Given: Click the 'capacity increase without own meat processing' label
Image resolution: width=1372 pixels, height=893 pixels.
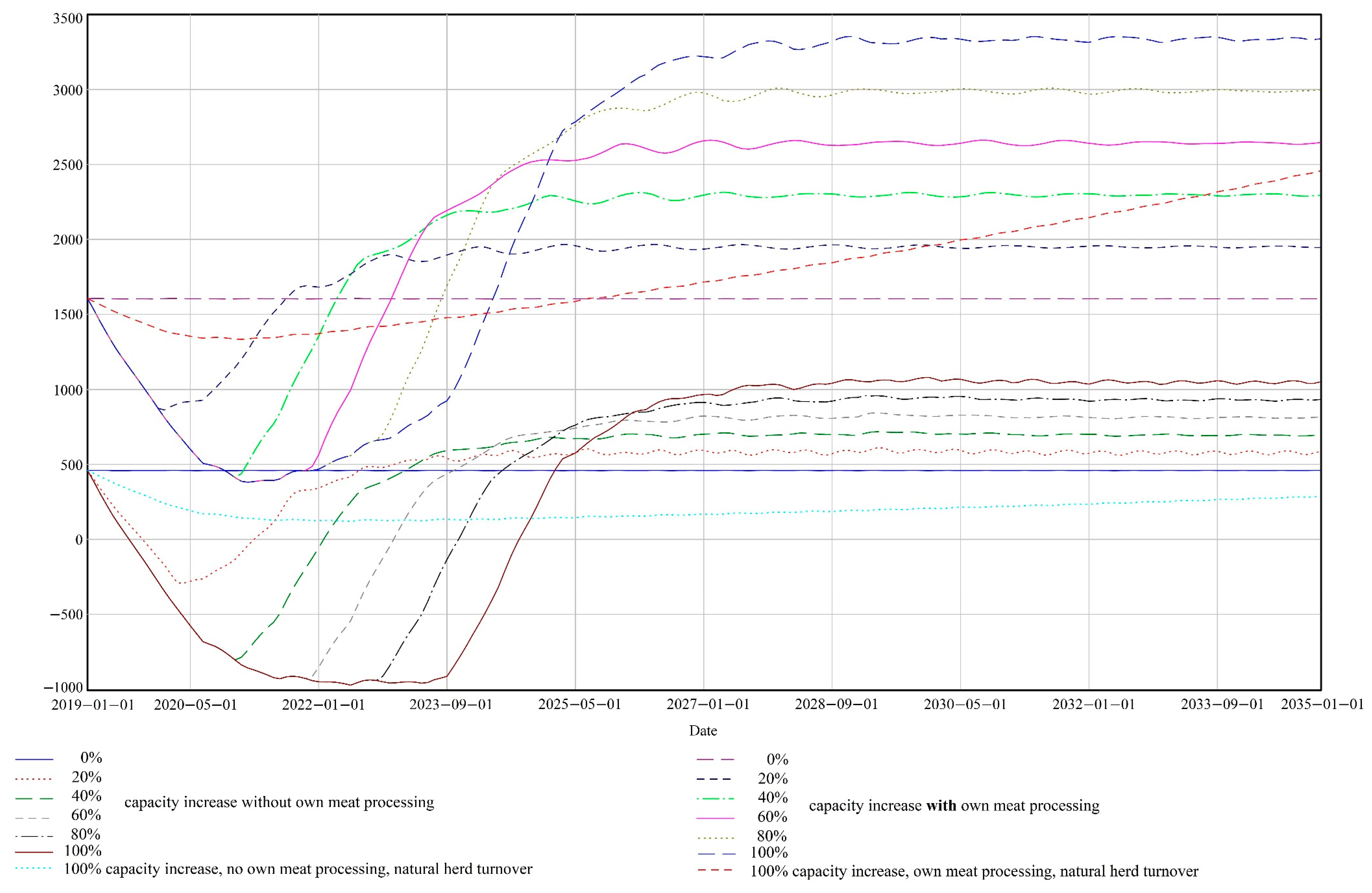Looking at the screenshot, I should pos(279,803).
